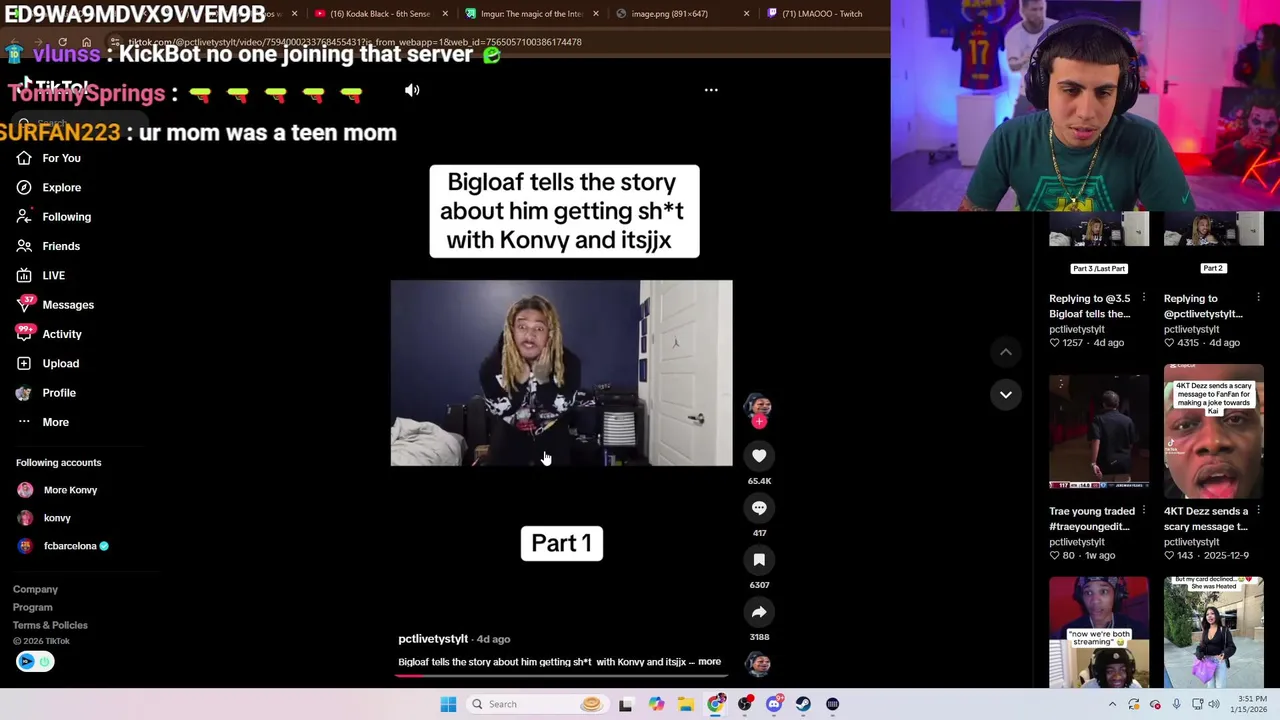1280x720 pixels.
Task: Show hidden system tray icons
Action: tap(1112, 704)
